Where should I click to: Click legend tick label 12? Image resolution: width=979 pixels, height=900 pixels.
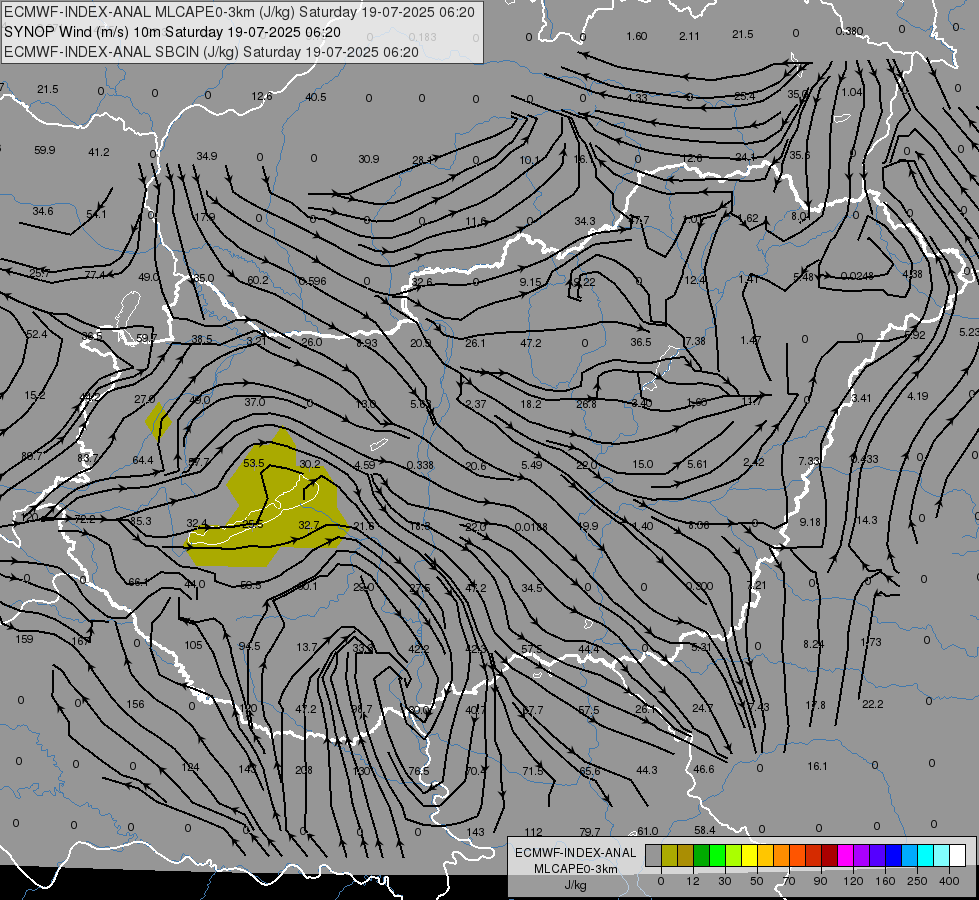693,881
